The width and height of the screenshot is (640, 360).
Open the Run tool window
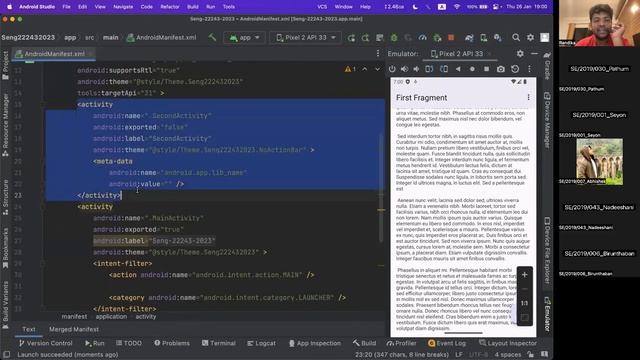[x=95, y=343]
